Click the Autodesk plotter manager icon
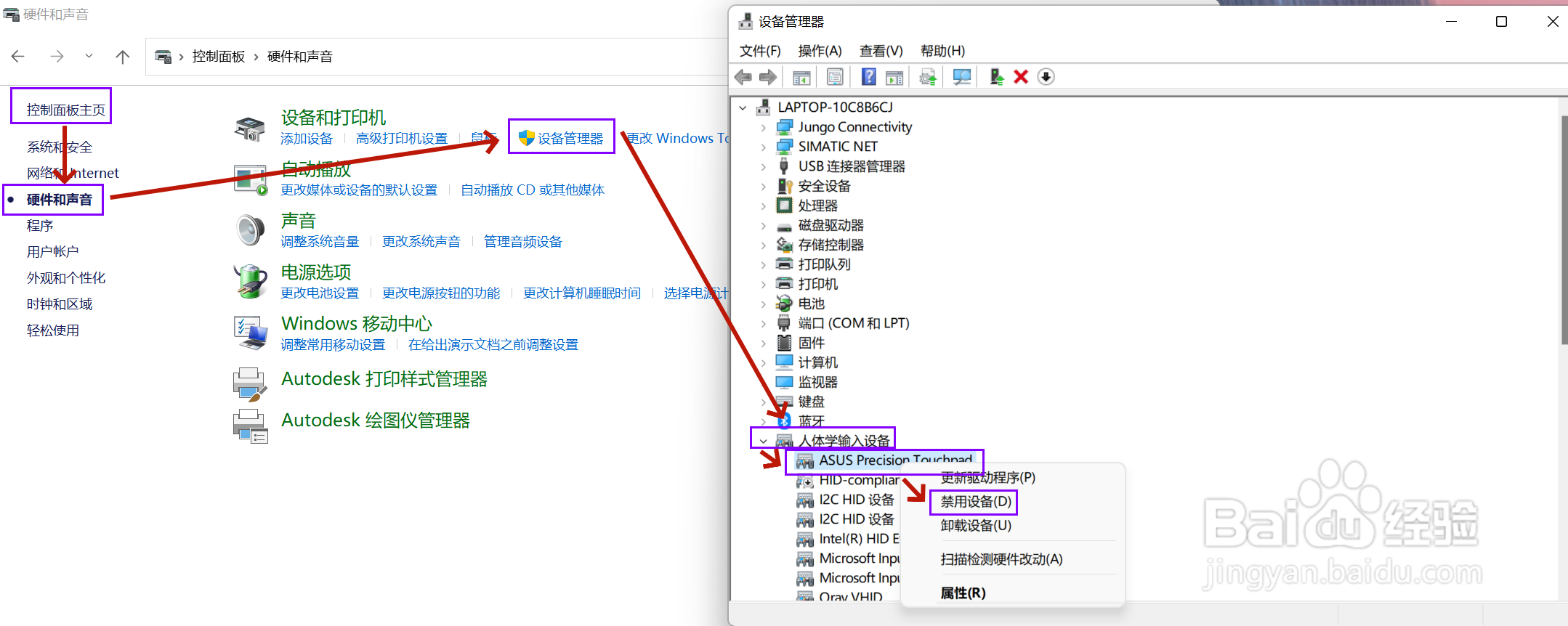This screenshot has width=1568, height=626. pos(251,426)
